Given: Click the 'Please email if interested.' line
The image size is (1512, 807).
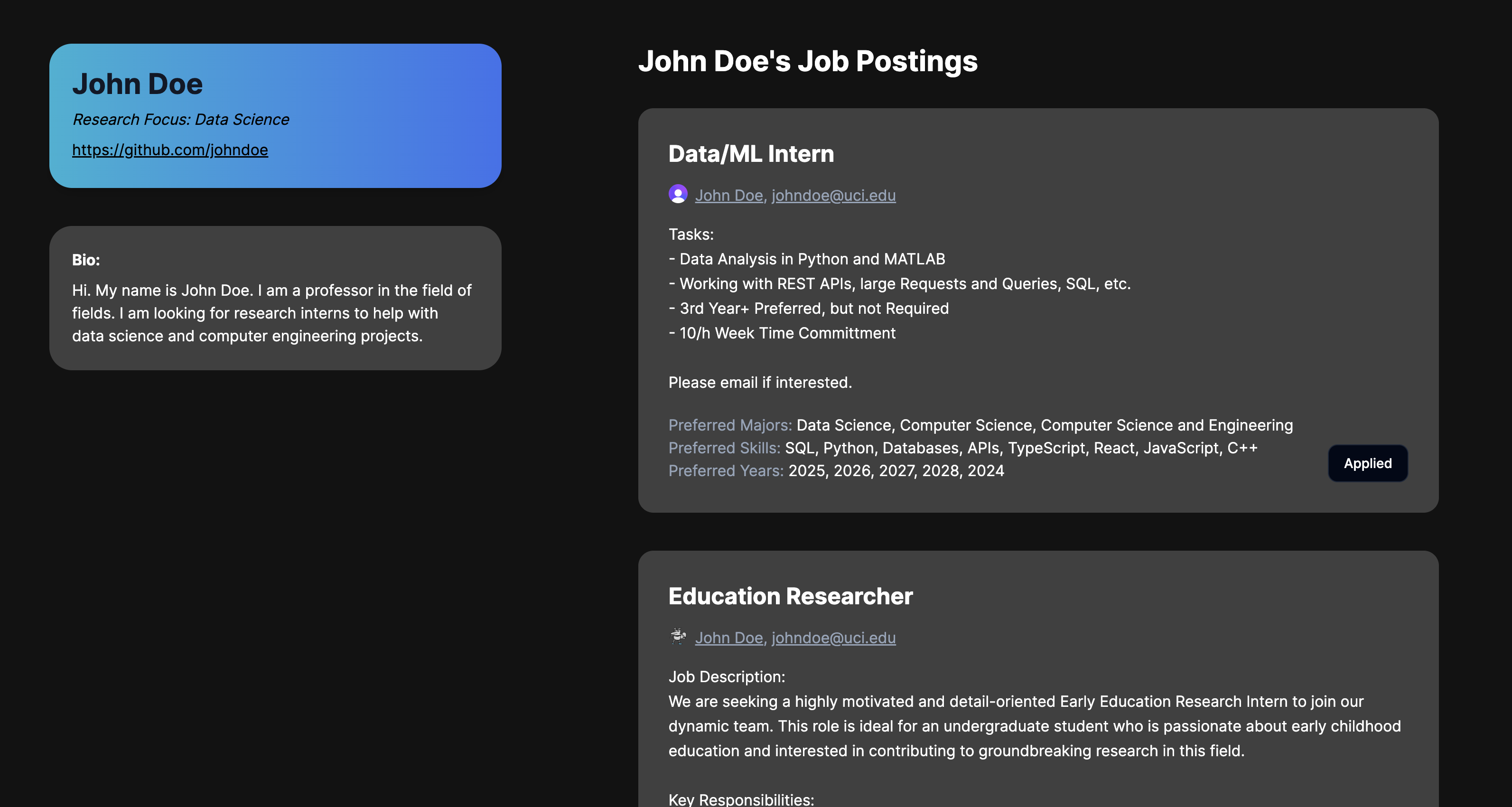Looking at the screenshot, I should click(759, 383).
